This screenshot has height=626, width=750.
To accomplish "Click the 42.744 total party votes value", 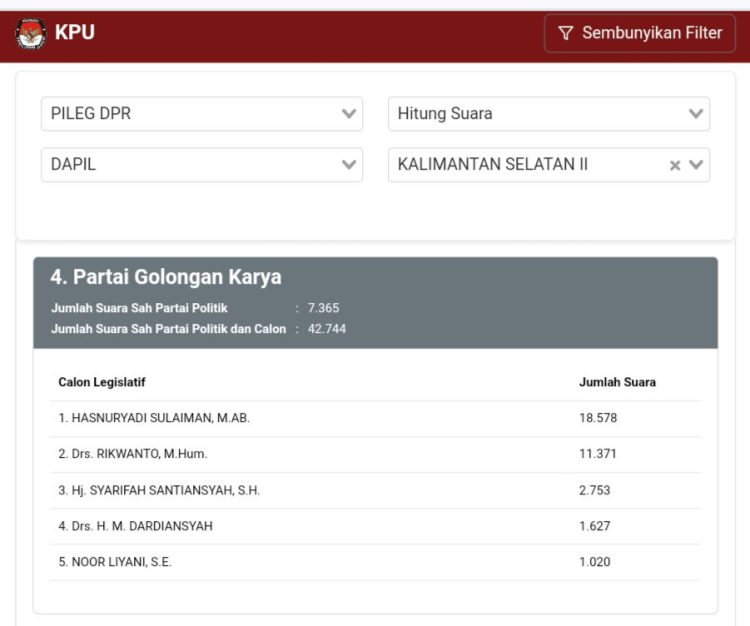I will (327, 329).
